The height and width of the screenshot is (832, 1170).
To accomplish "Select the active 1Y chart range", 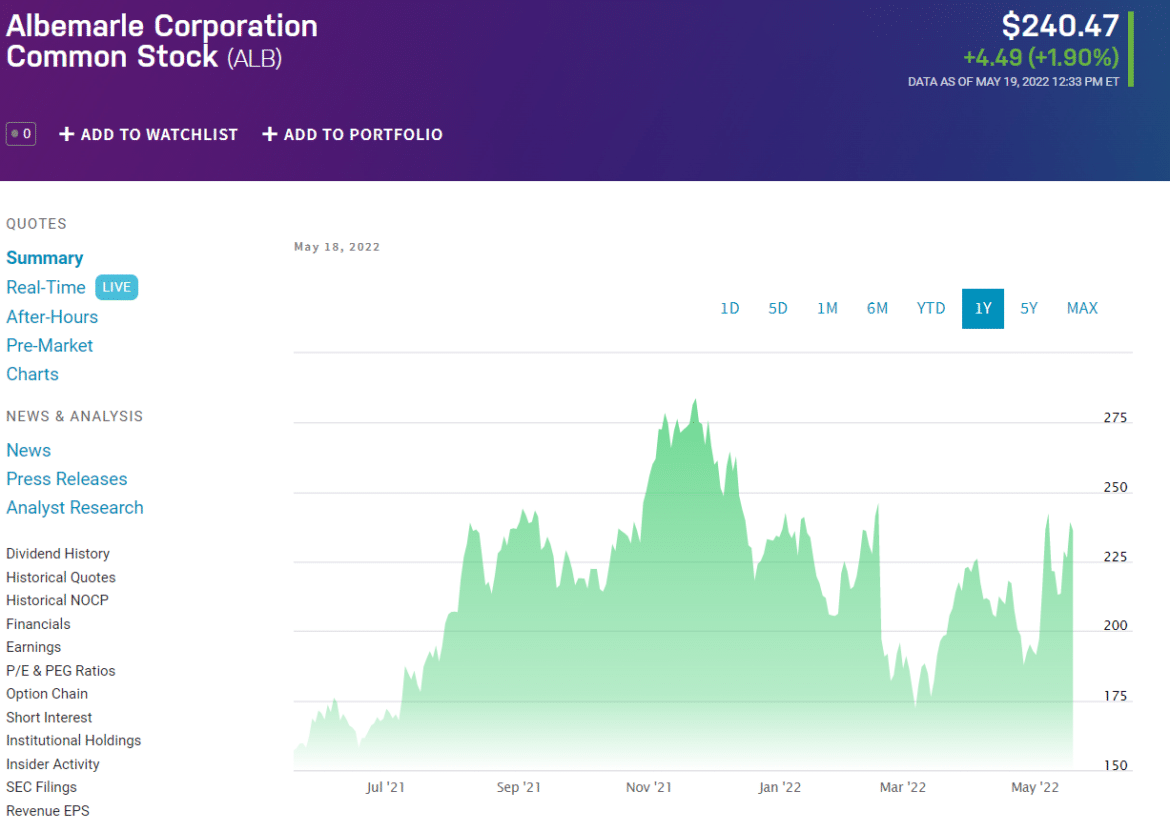I will pos(983,308).
